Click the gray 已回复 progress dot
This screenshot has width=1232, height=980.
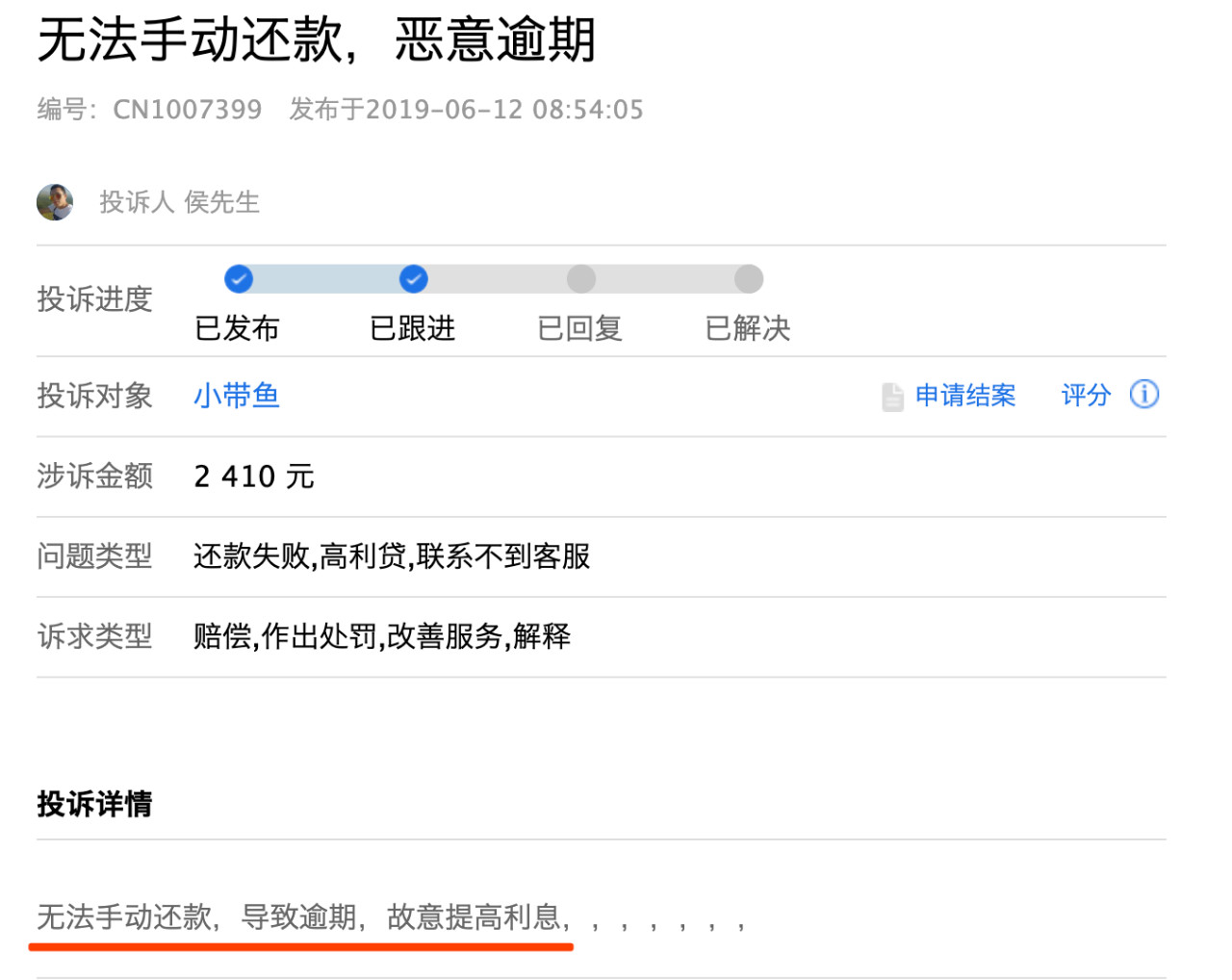[x=581, y=279]
